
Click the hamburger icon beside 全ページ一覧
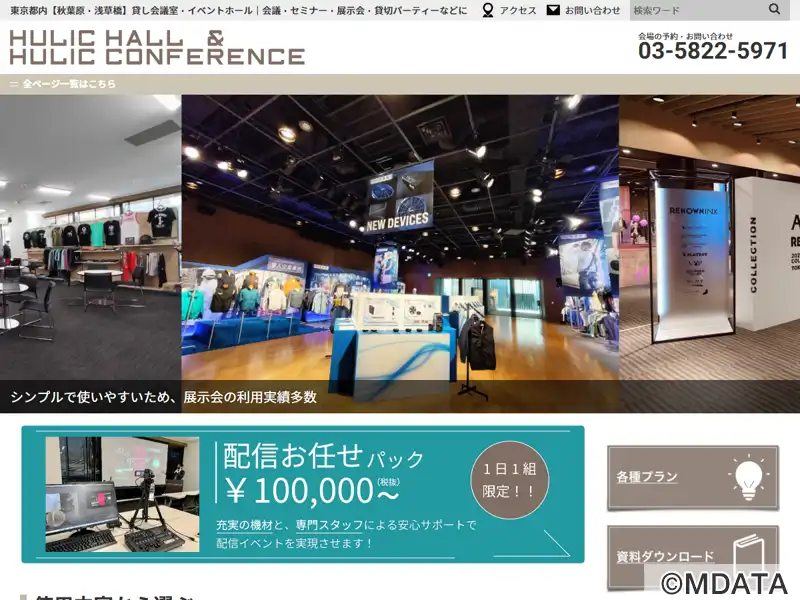coord(14,84)
